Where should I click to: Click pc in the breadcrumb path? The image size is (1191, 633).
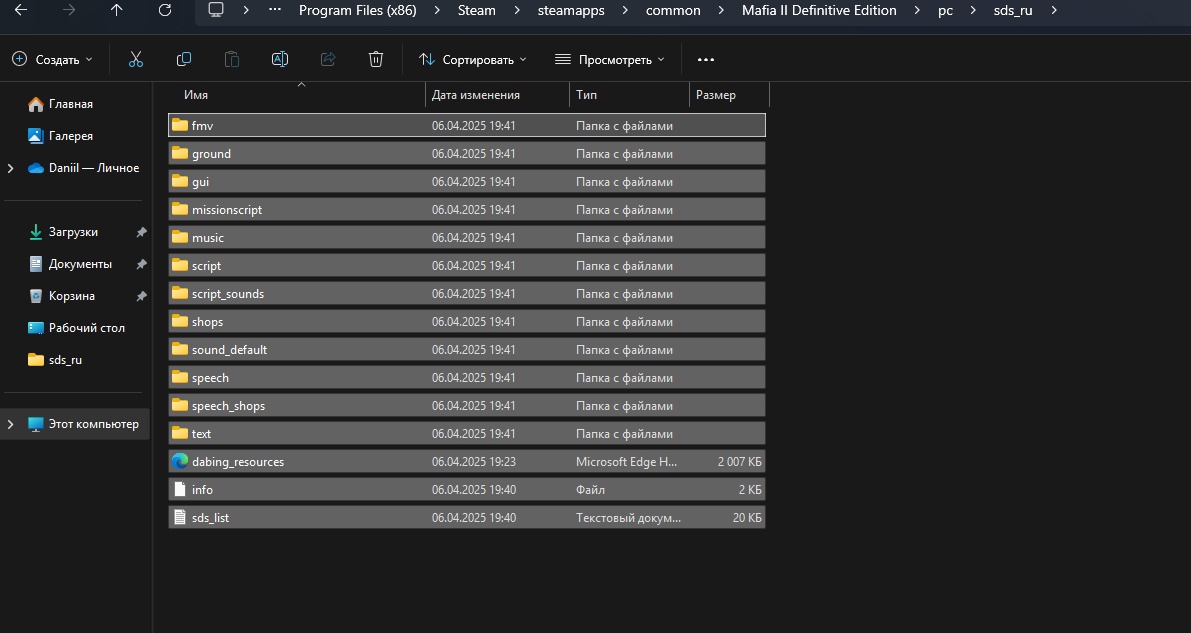(x=945, y=10)
